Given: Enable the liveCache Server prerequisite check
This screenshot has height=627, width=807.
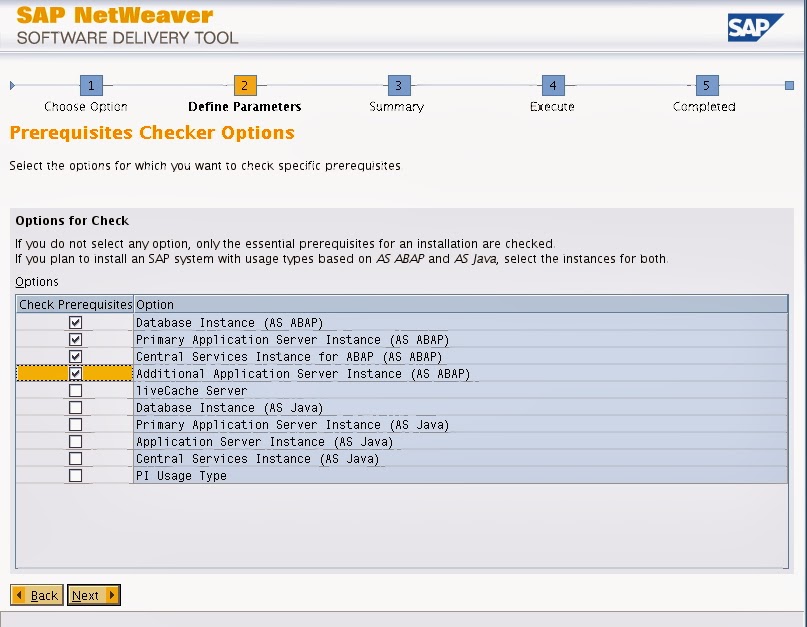Looking at the screenshot, I should click(x=75, y=390).
